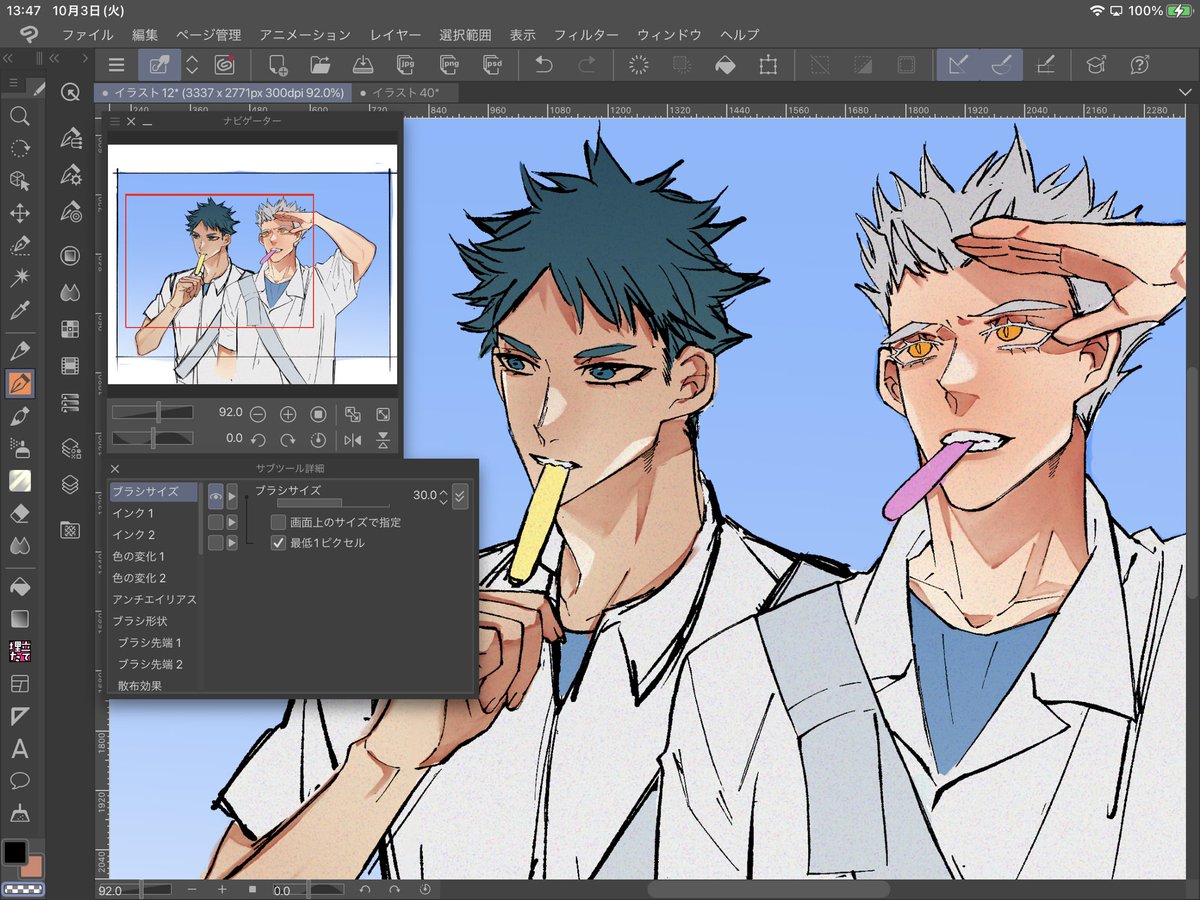This screenshot has height=900, width=1200.
Task: Open 編集 menu
Action: click(145, 34)
